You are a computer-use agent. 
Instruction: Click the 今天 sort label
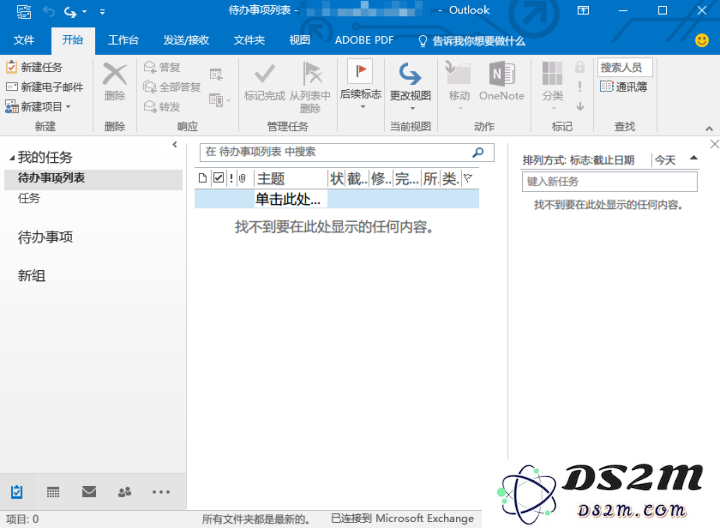665,160
